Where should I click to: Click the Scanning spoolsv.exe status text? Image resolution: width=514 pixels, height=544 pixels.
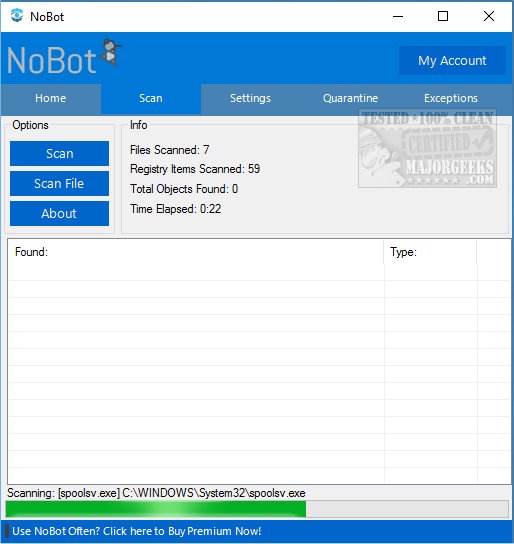tap(156, 493)
